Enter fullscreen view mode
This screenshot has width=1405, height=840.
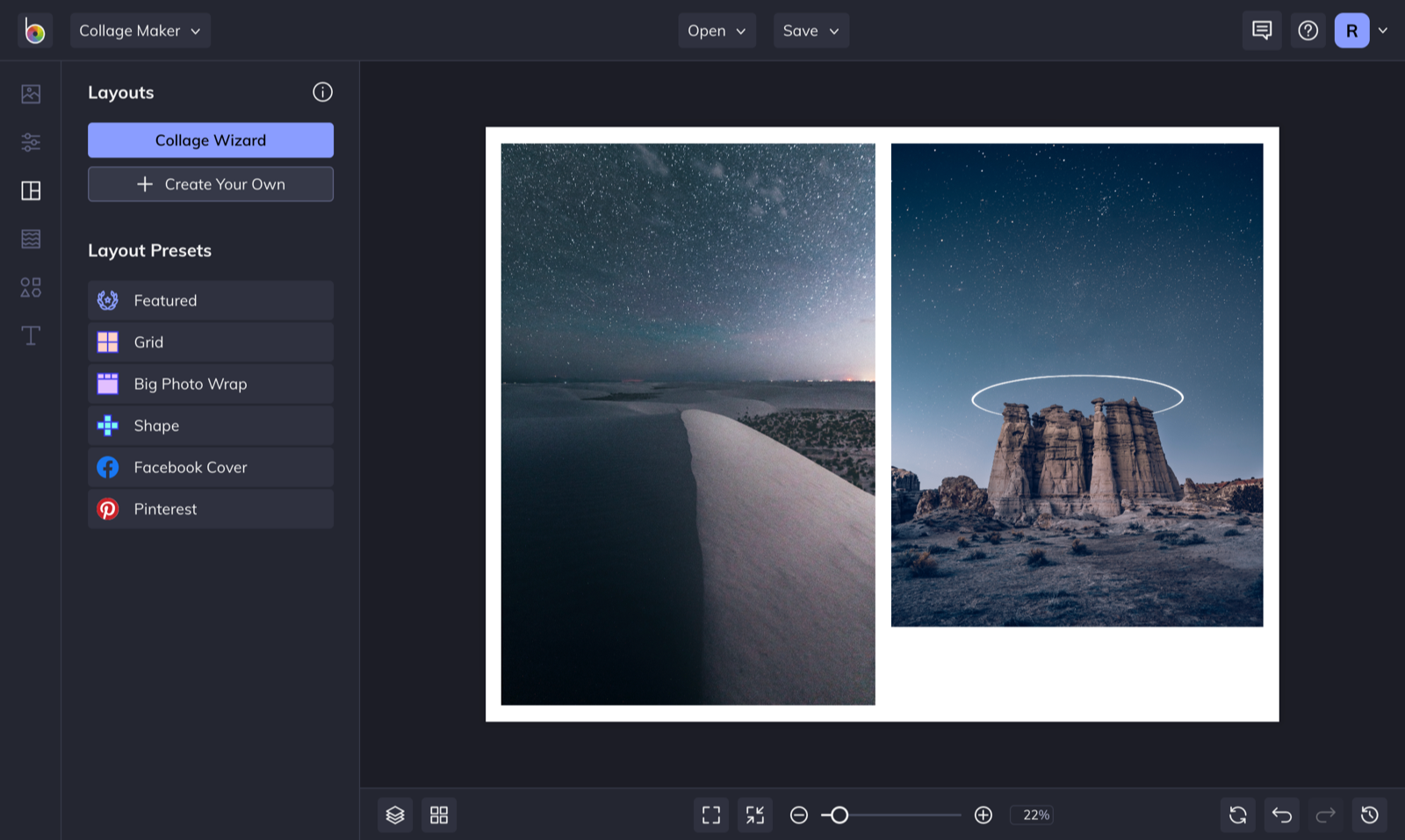click(711, 815)
